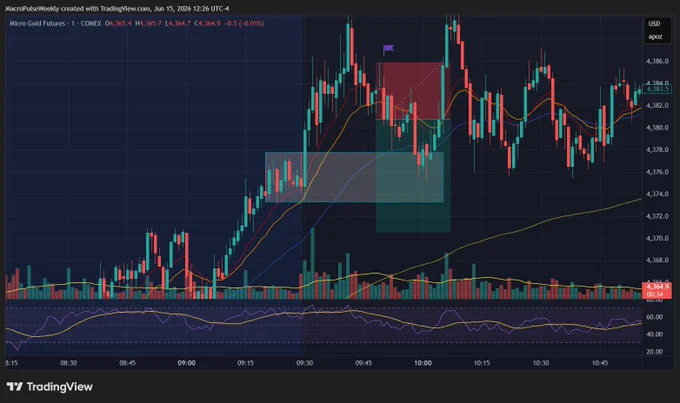This screenshot has height=403, width=680.
Task: Click the 60.00 RSI scale label
Action: point(654,317)
